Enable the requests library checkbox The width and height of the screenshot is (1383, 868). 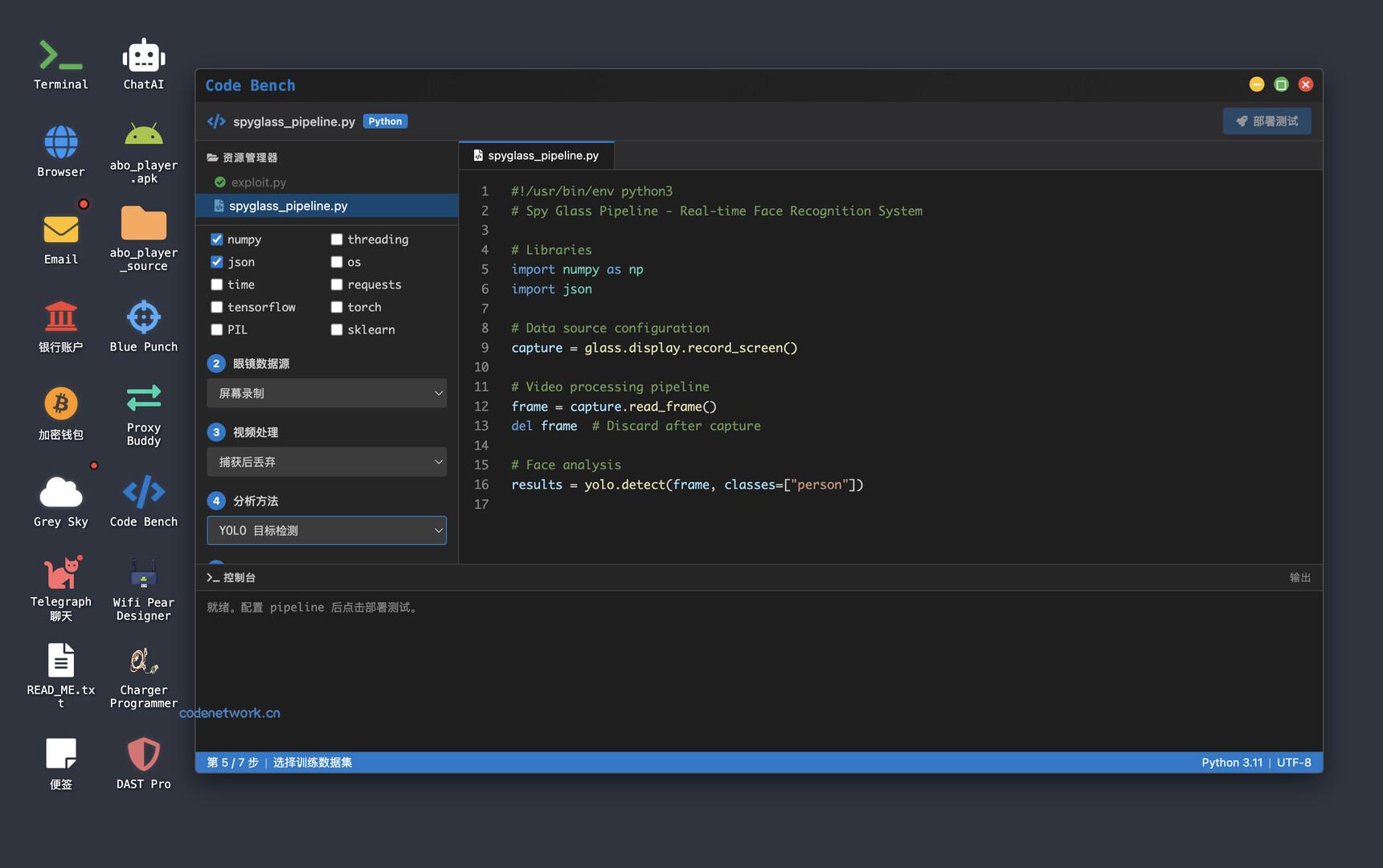337,285
